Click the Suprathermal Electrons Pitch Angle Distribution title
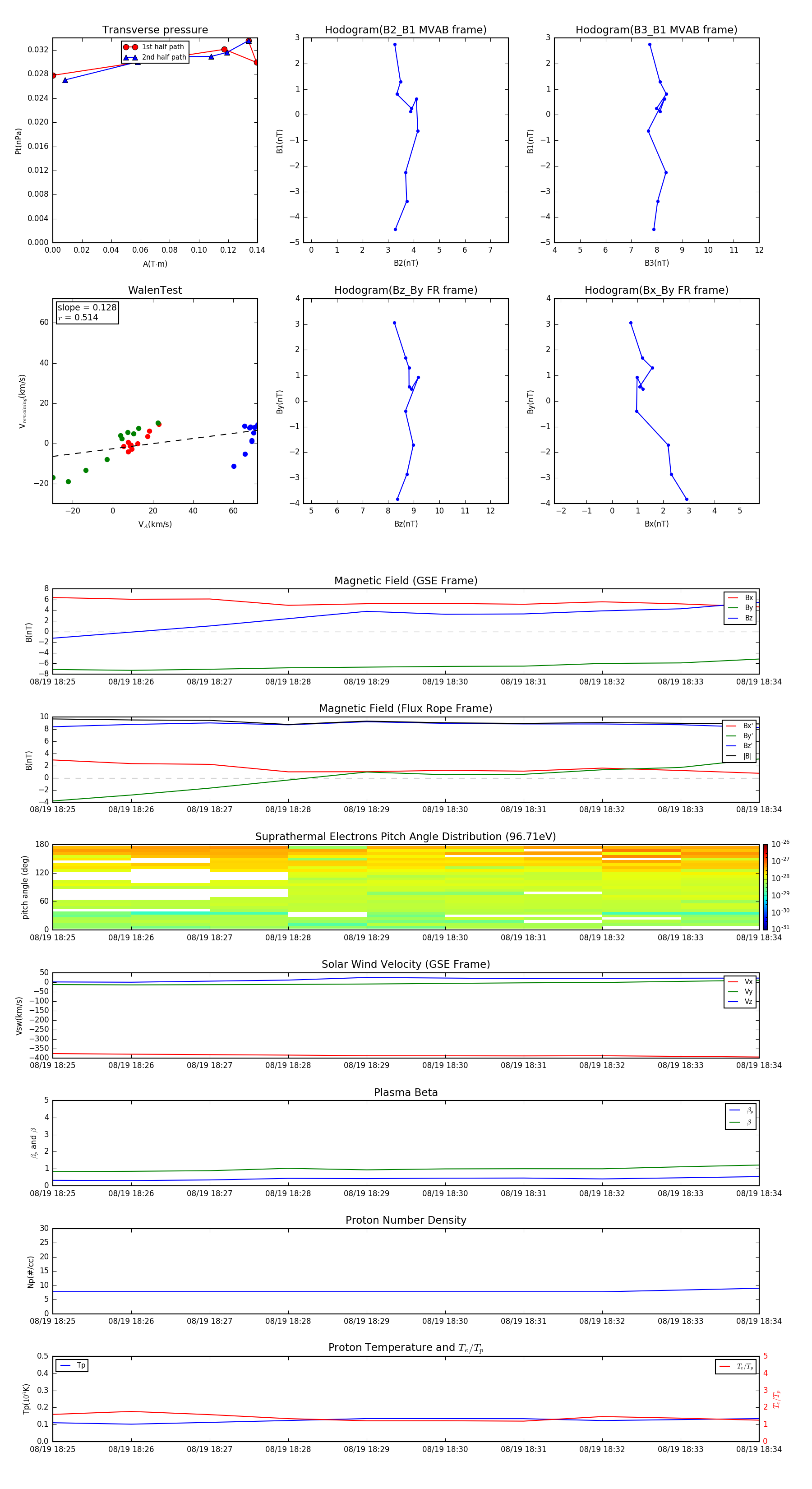The image size is (812, 1489). pos(406,837)
